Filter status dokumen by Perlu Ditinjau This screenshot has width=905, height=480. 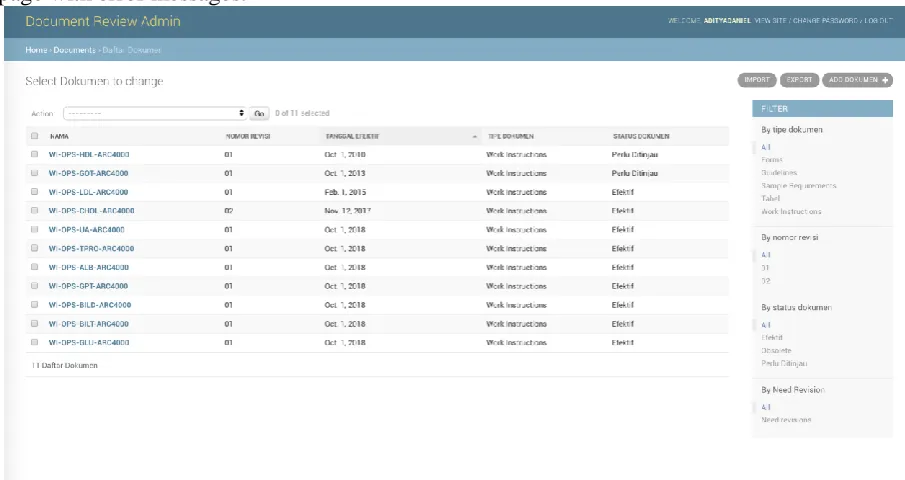point(784,363)
